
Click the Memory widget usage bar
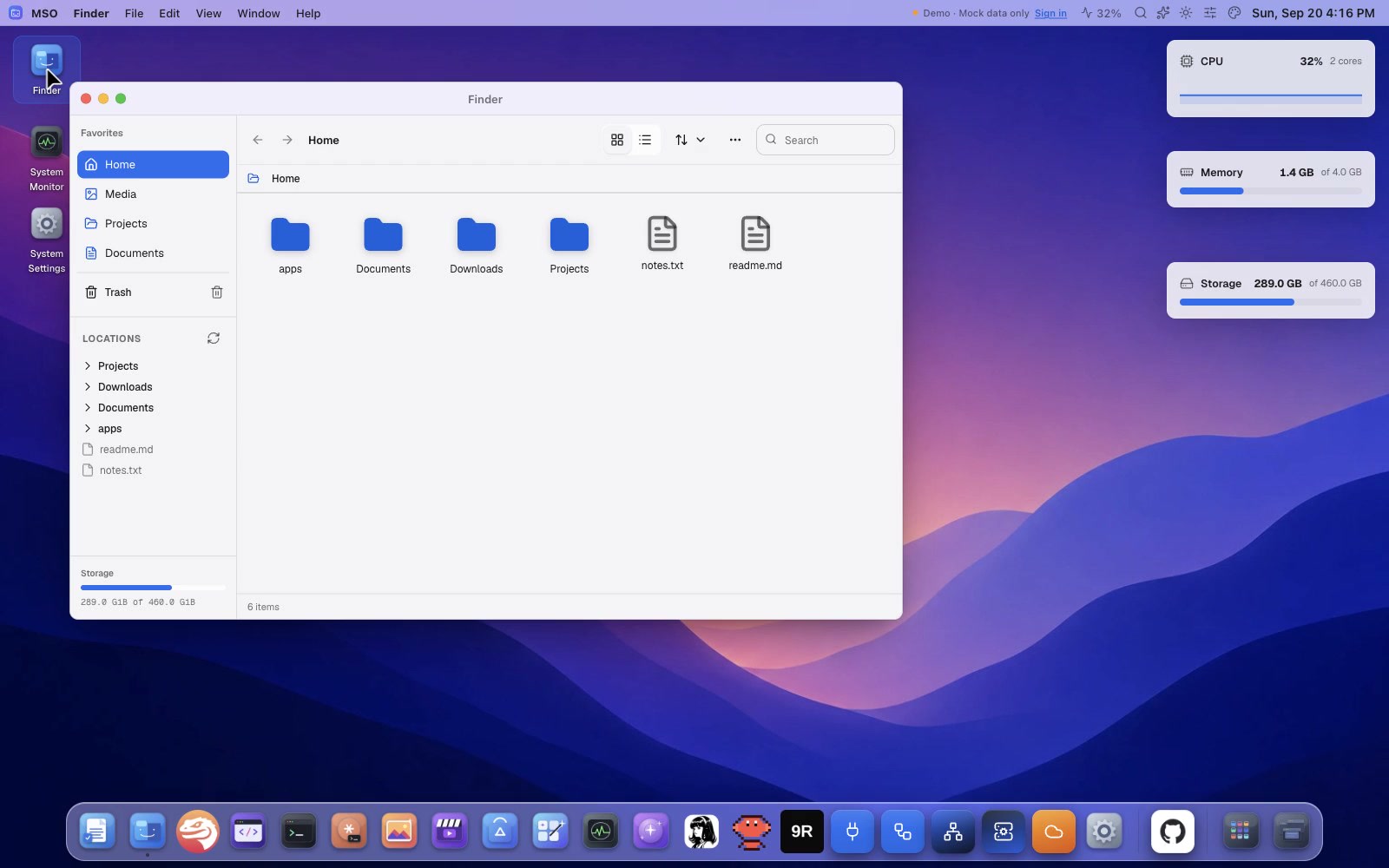1271,191
